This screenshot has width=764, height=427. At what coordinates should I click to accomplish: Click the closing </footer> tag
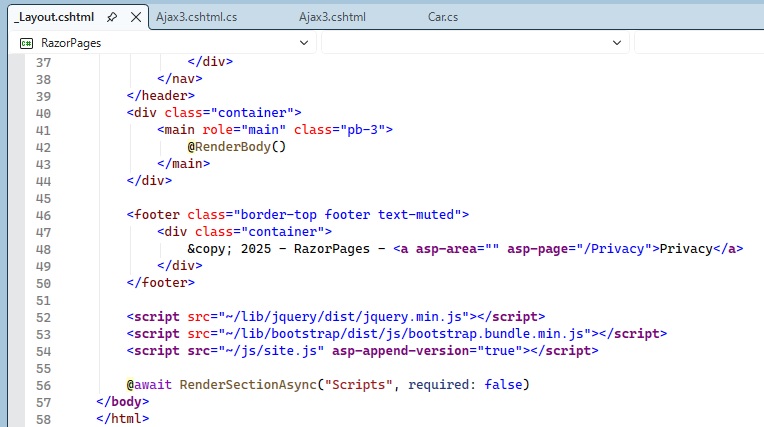coord(161,283)
